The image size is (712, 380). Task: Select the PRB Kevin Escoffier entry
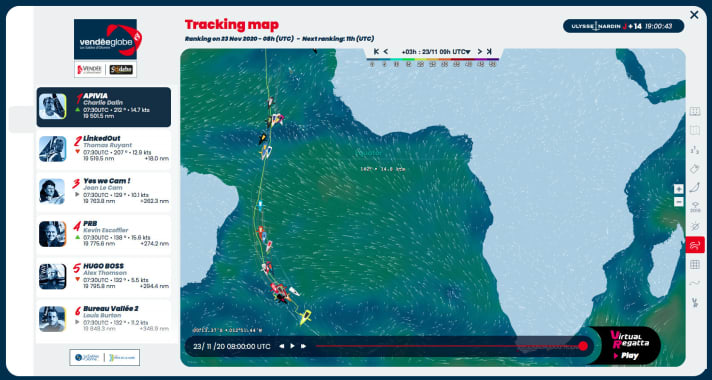coord(104,234)
